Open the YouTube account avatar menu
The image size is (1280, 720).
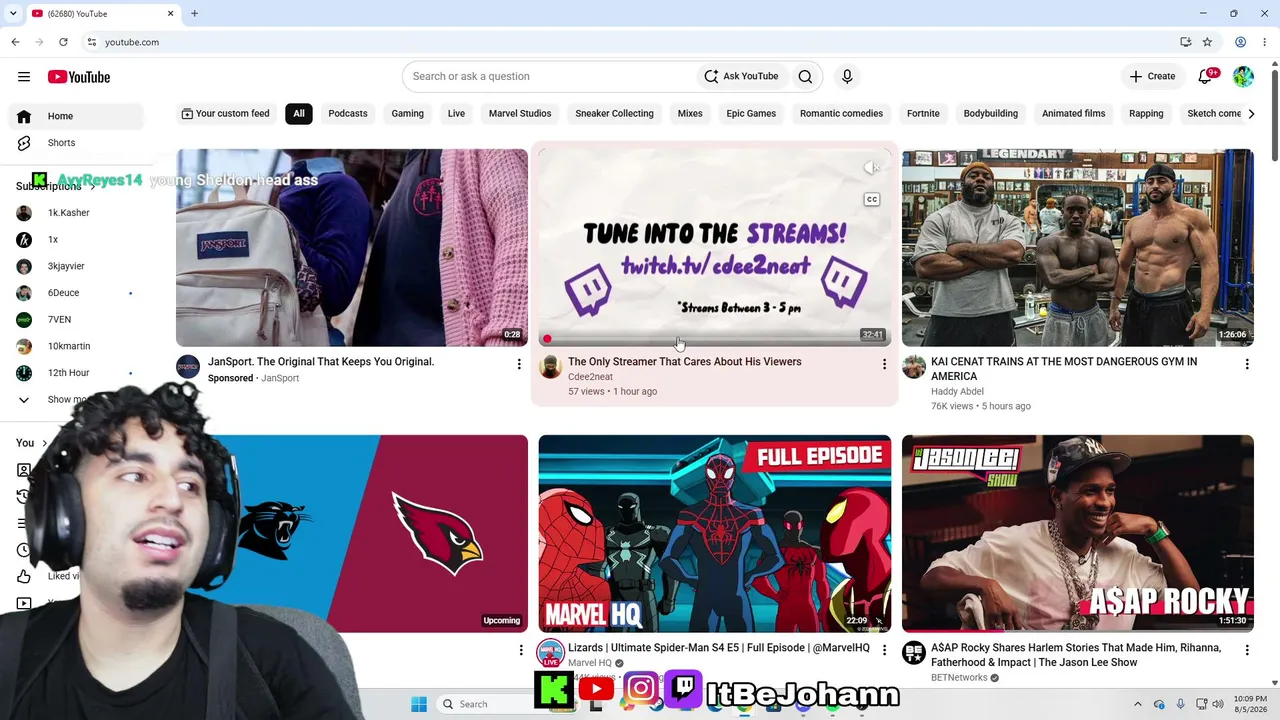(1243, 76)
